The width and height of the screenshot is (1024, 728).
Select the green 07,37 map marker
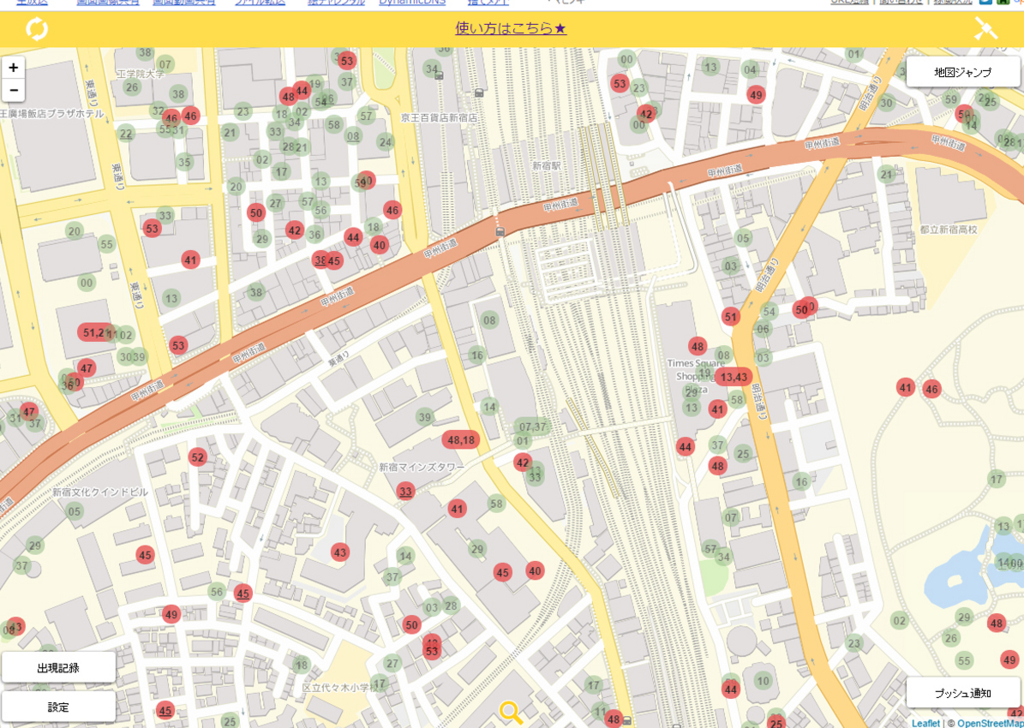(532, 427)
